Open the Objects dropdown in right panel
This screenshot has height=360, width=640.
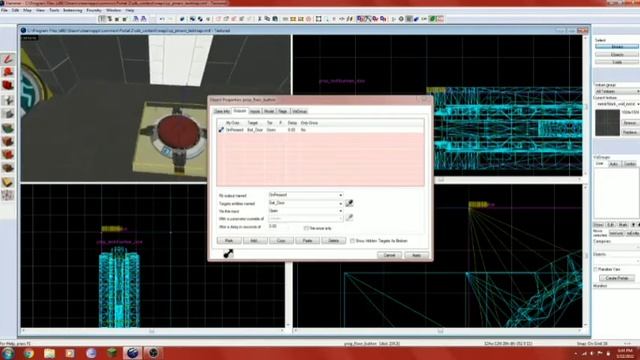617,260
